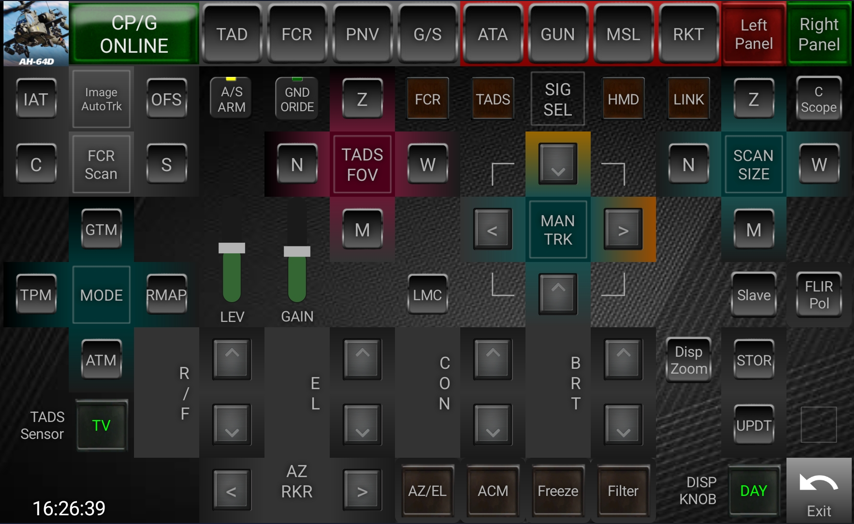Switch to the TAD tab
Image resolution: width=854 pixels, height=524 pixels.
click(x=232, y=34)
